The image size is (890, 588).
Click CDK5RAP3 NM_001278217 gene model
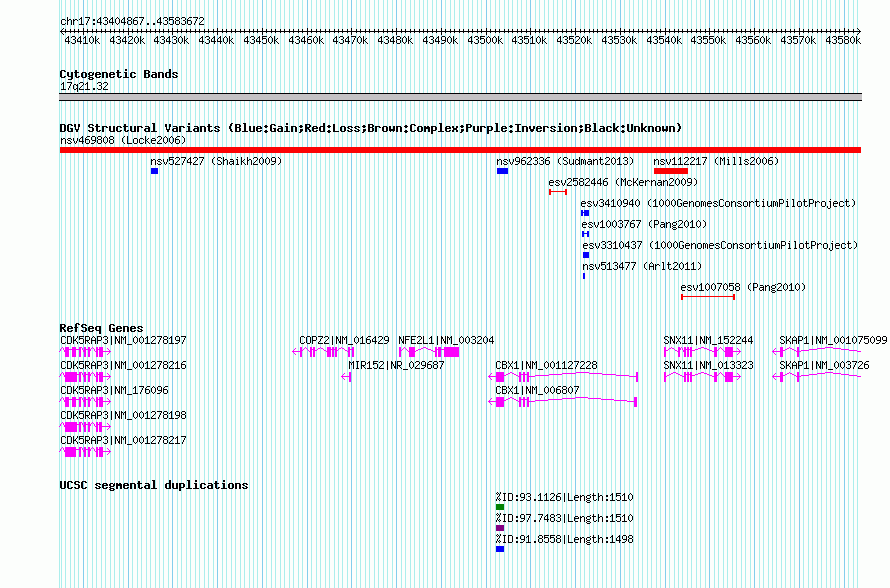click(85, 452)
